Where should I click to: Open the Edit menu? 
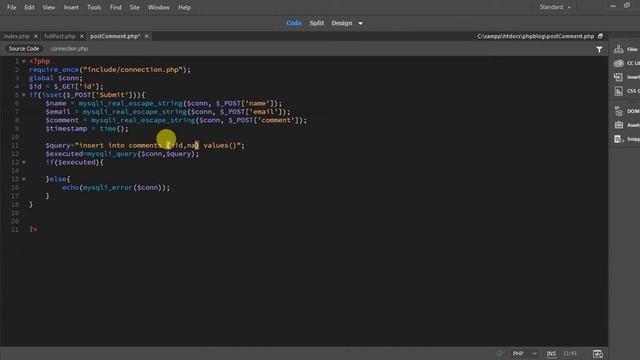pos(29,7)
